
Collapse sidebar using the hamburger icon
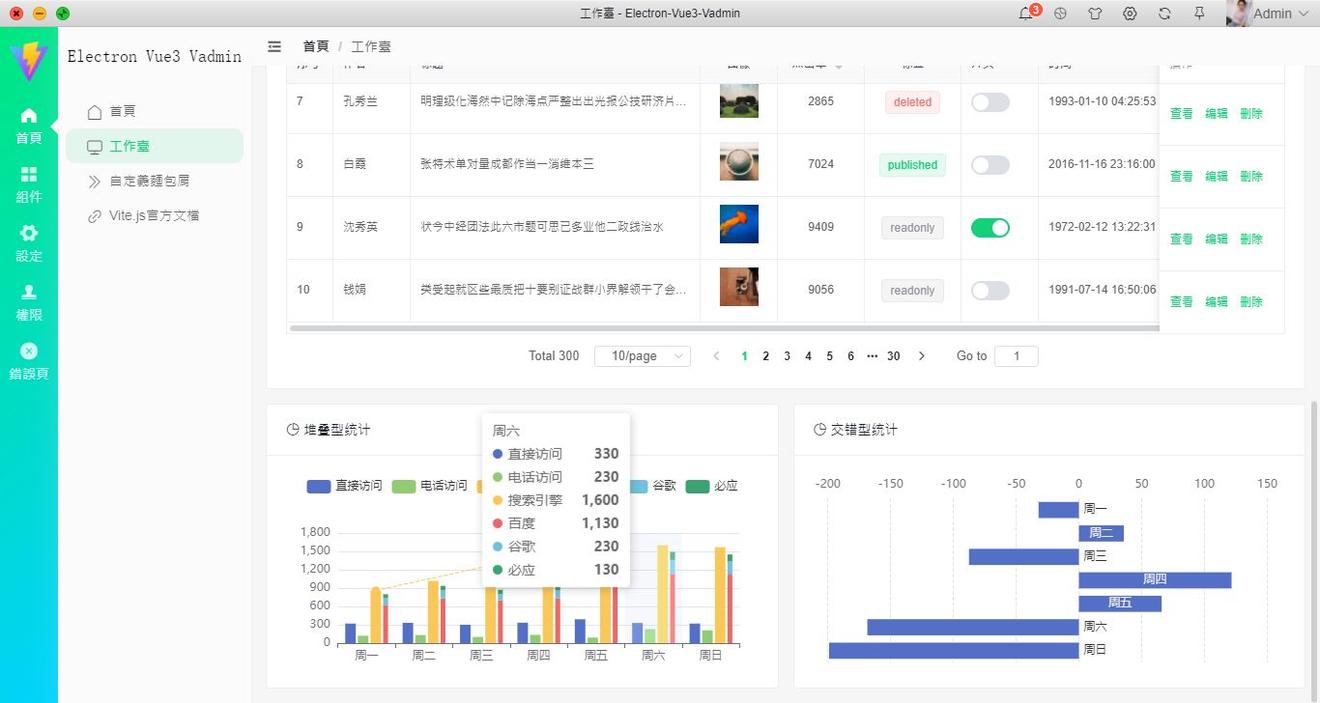275,46
